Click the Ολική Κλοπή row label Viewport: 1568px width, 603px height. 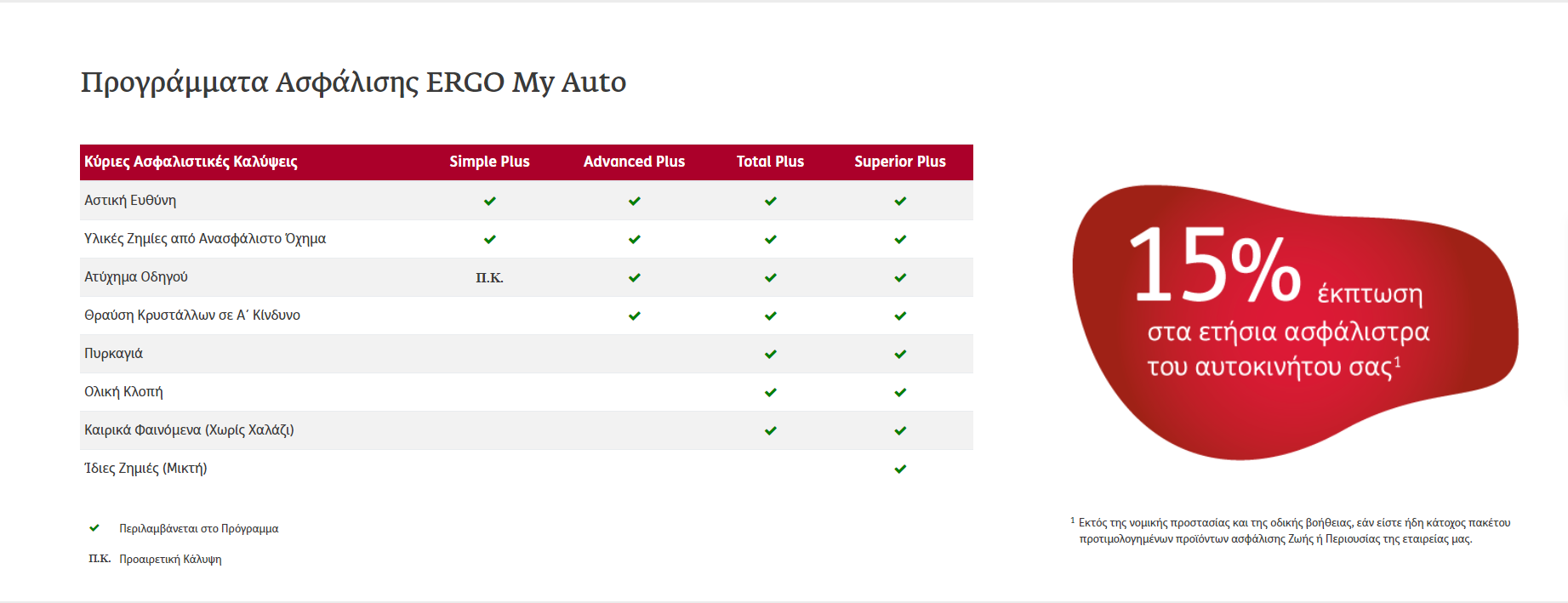click(123, 392)
